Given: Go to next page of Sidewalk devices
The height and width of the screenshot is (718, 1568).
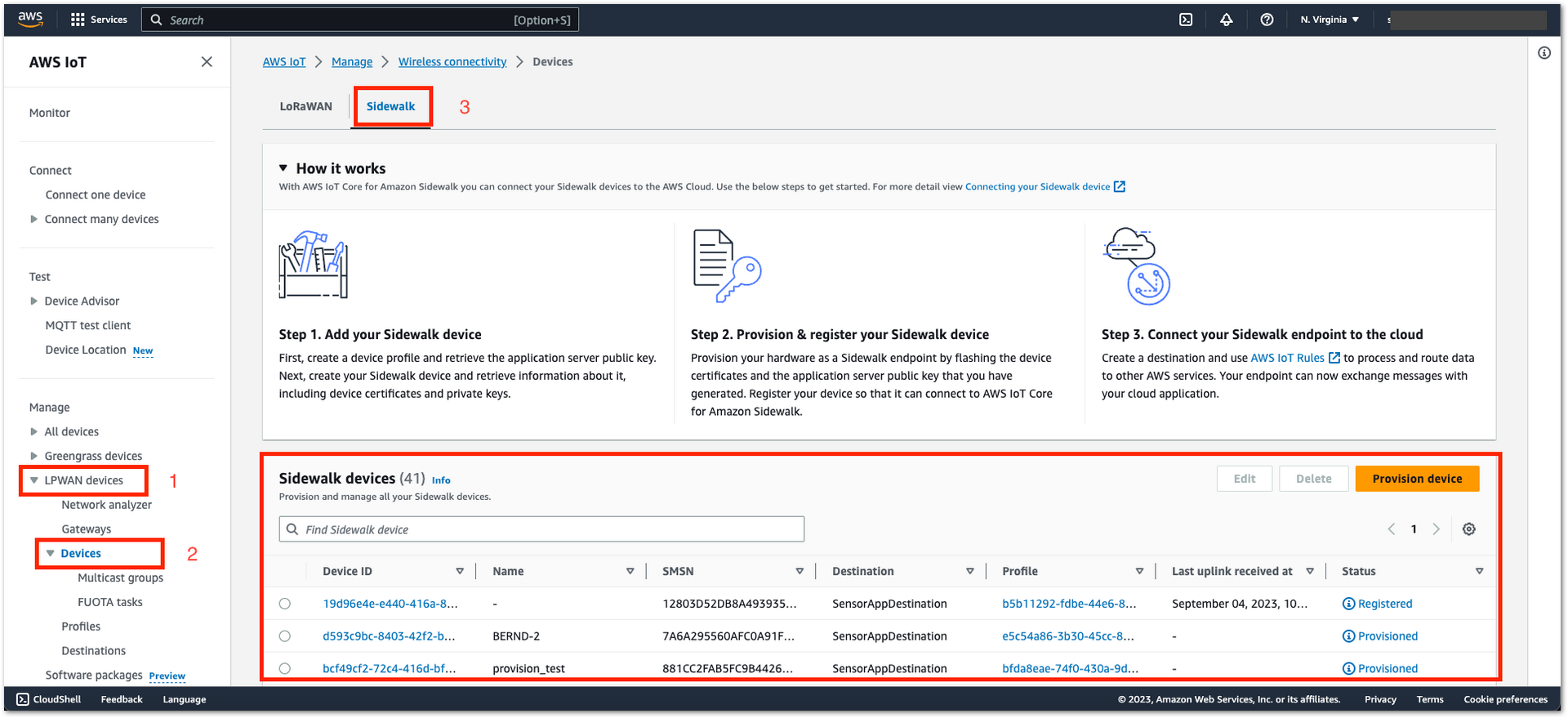Looking at the screenshot, I should point(1436,529).
